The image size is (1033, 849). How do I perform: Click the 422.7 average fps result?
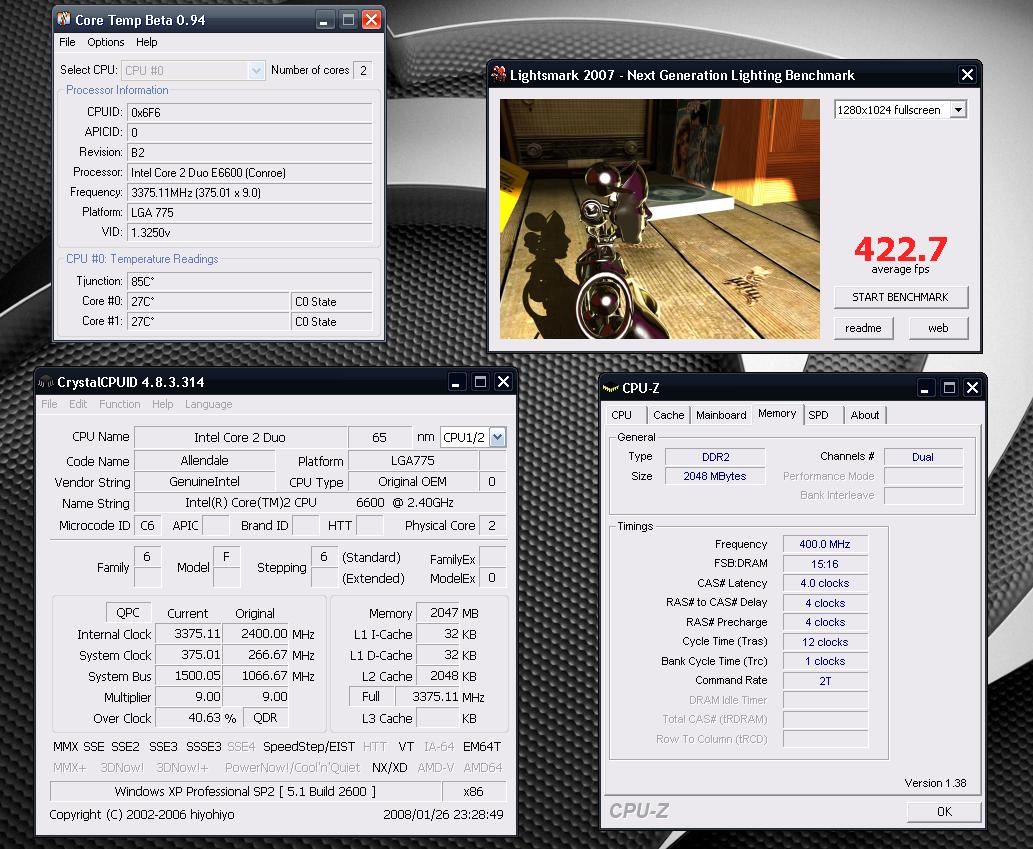901,249
